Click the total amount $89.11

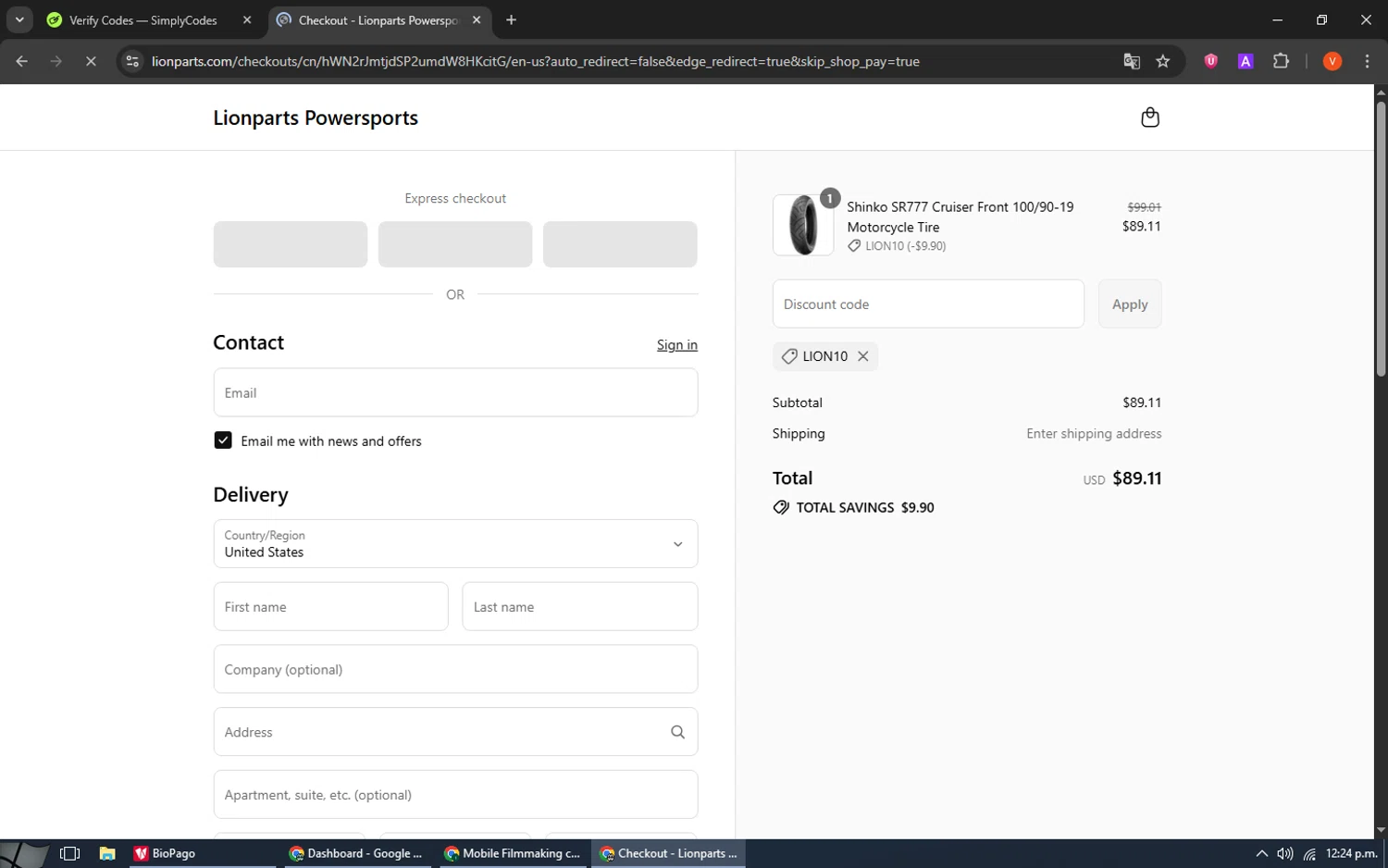1136,478
